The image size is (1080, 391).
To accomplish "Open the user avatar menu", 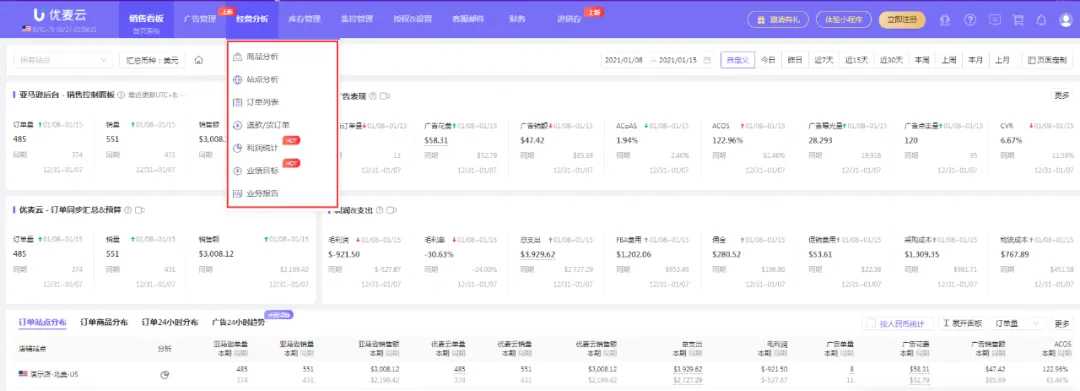I will point(1066,20).
